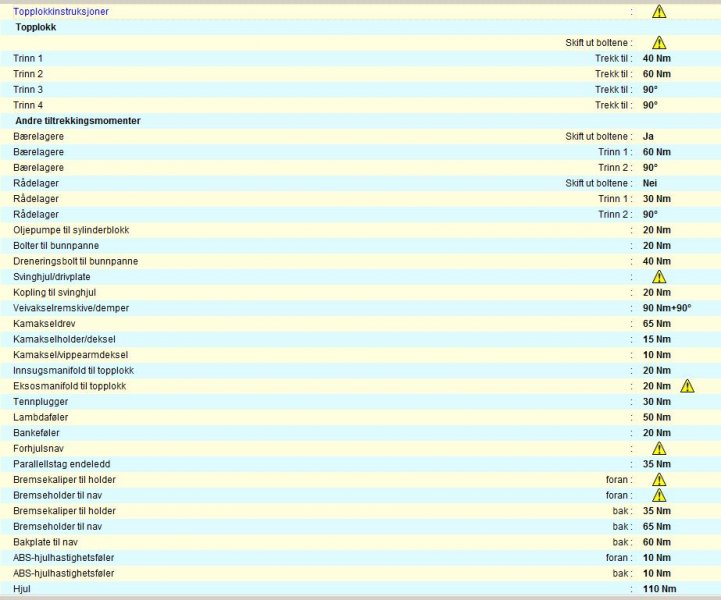Select the Trinn 1 value 40 Nm
Viewport: 721px width, 600px height.
pyautogui.click(x=656, y=59)
